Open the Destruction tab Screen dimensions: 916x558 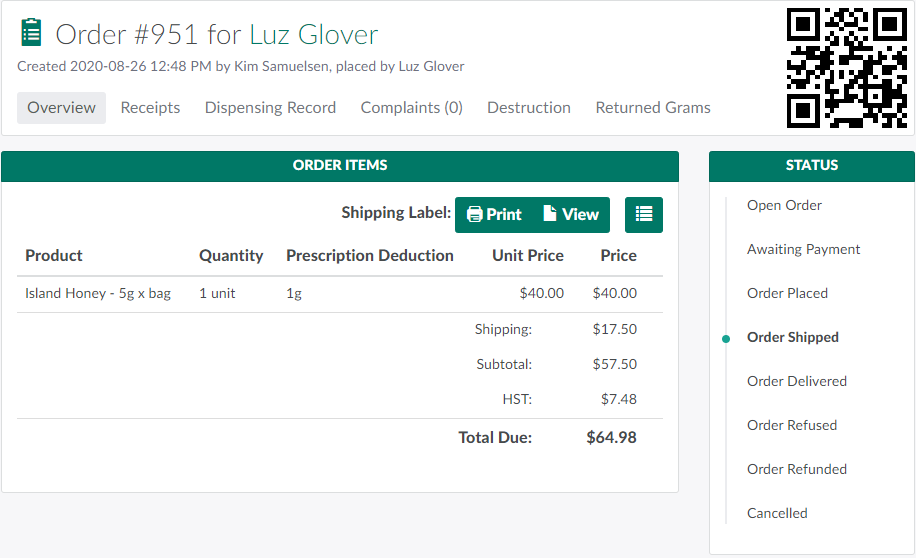tap(529, 108)
